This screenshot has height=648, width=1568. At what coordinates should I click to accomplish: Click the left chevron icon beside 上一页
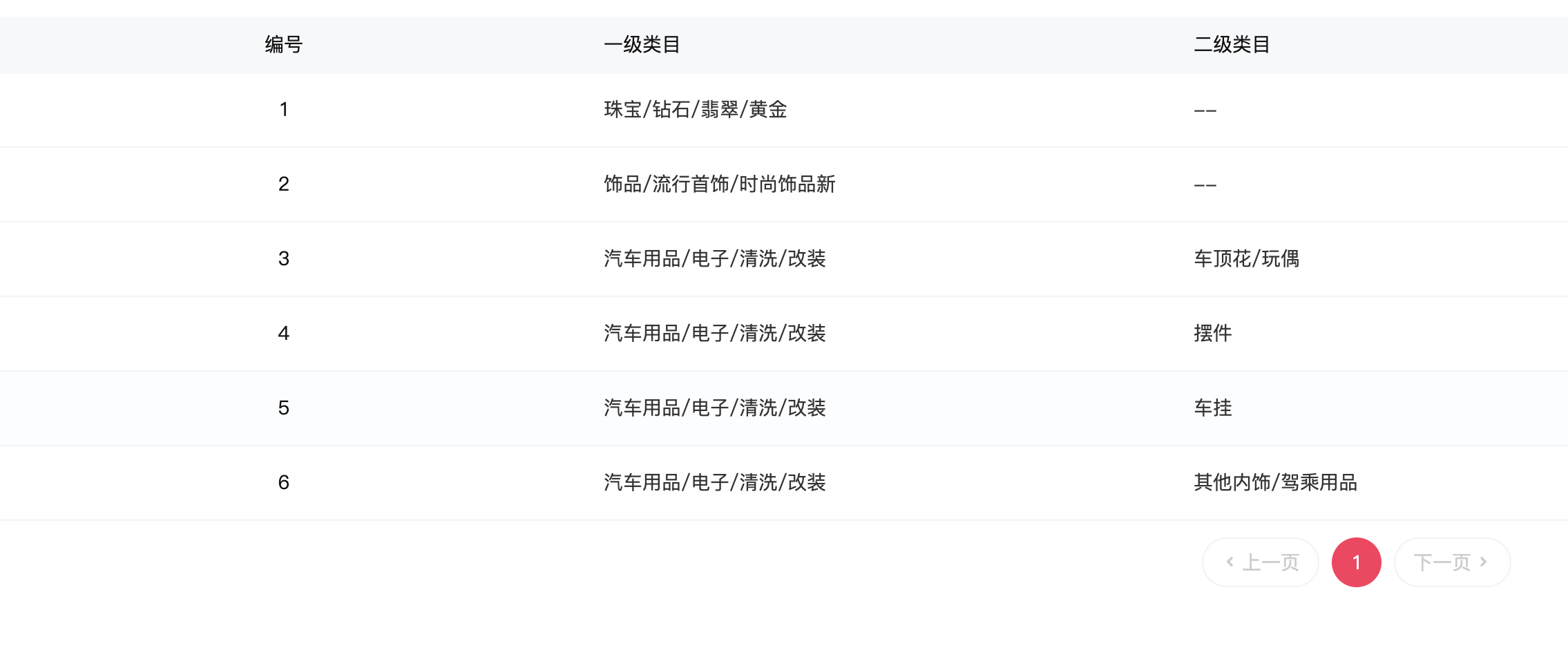click(x=1230, y=562)
